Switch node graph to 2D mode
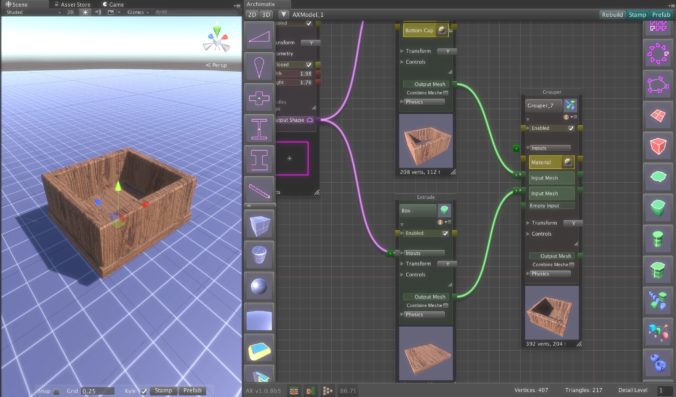 (252, 14)
